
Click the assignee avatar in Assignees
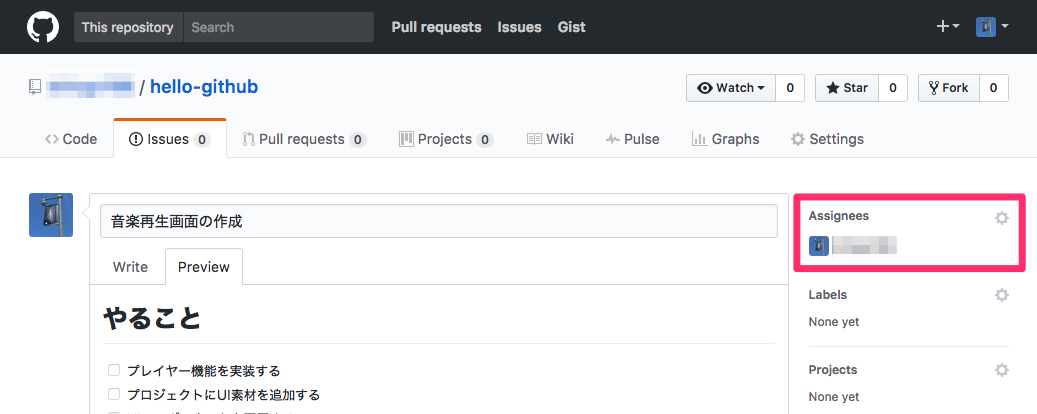point(818,246)
